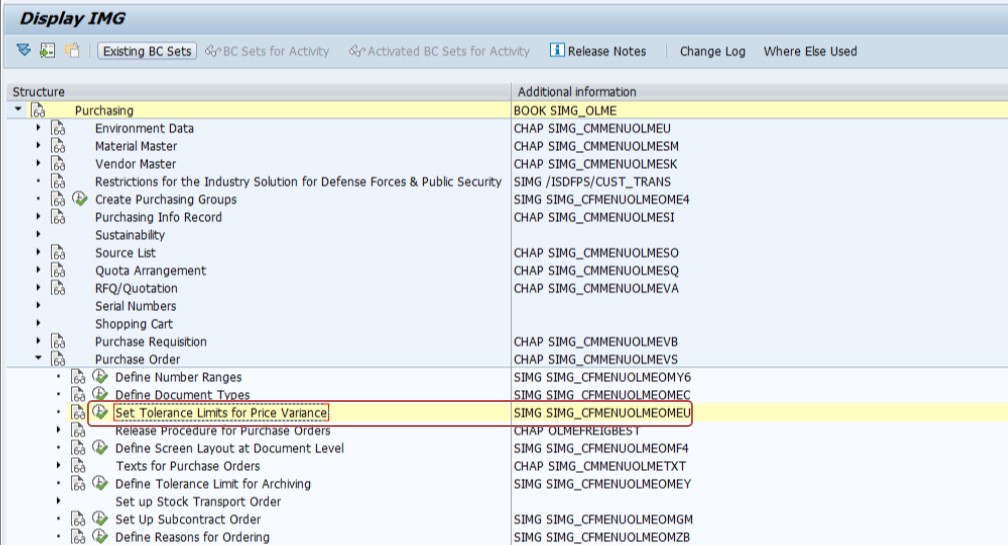The width and height of the screenshot is (1008, 545).
Task: Collapse the Purchase Order node
Action: tap(39, 359)
